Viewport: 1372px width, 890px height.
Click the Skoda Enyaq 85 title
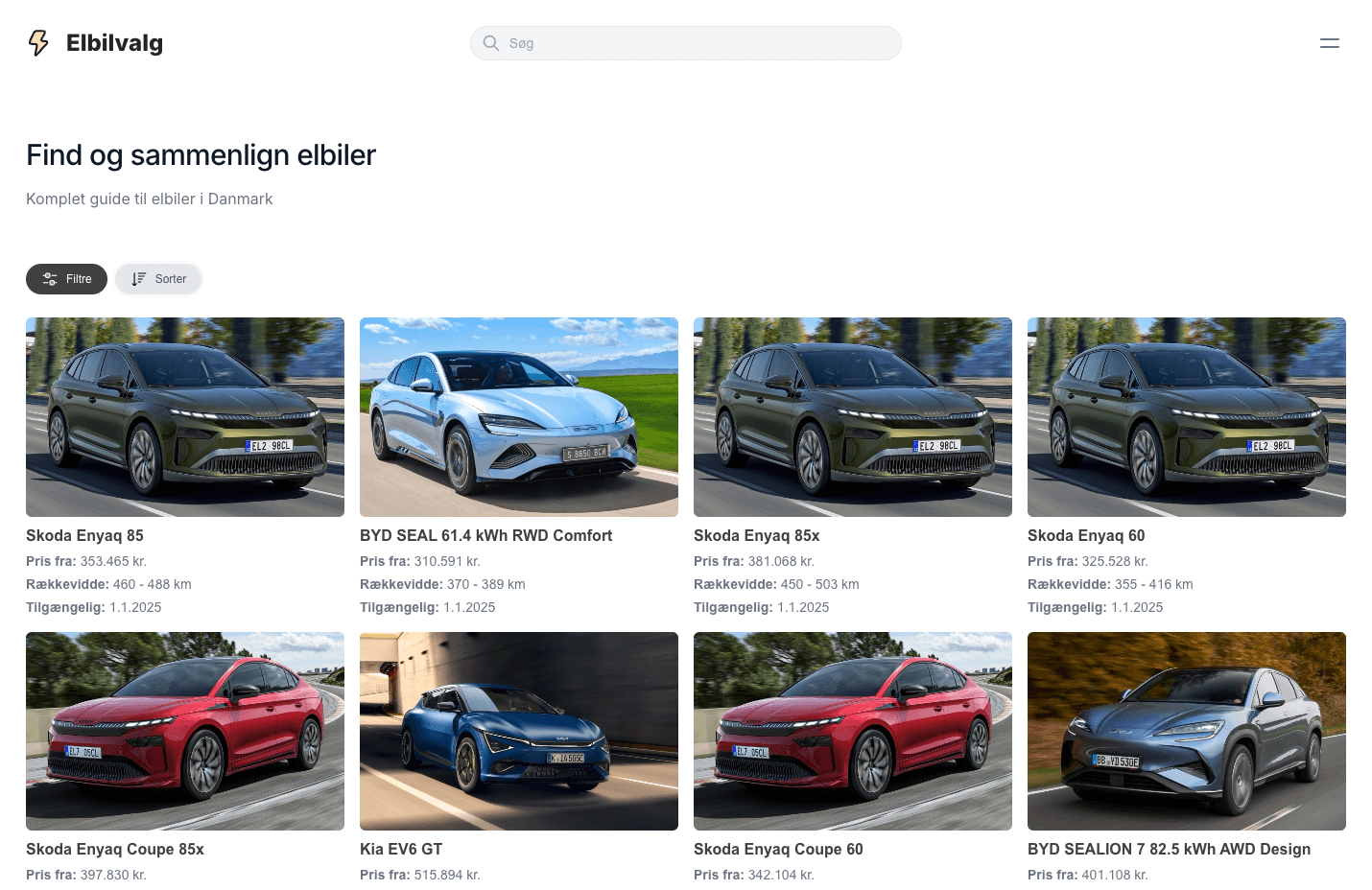(x=84, y=536)
